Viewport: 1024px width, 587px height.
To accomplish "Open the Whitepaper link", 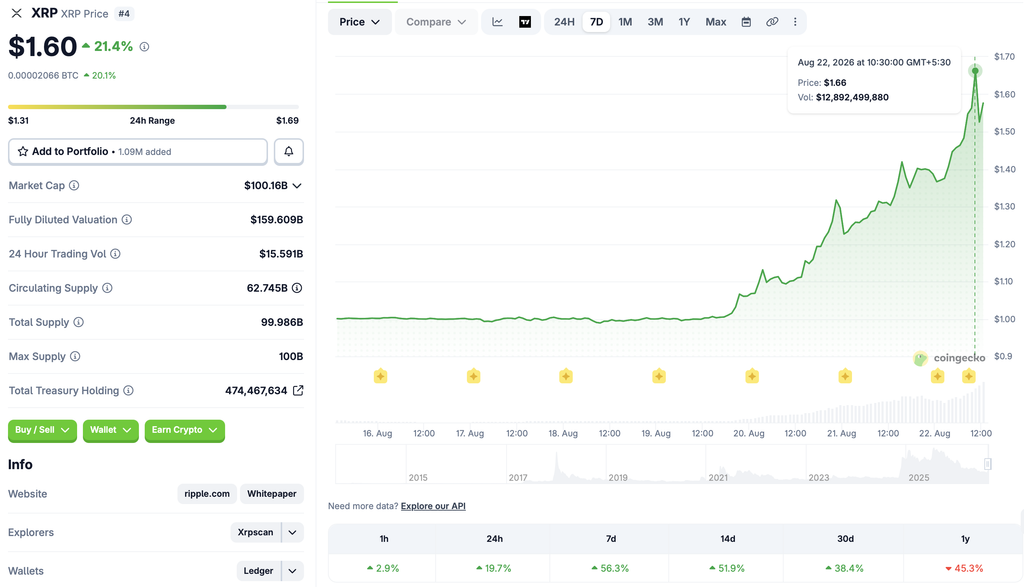I will (x=272, y=494).
